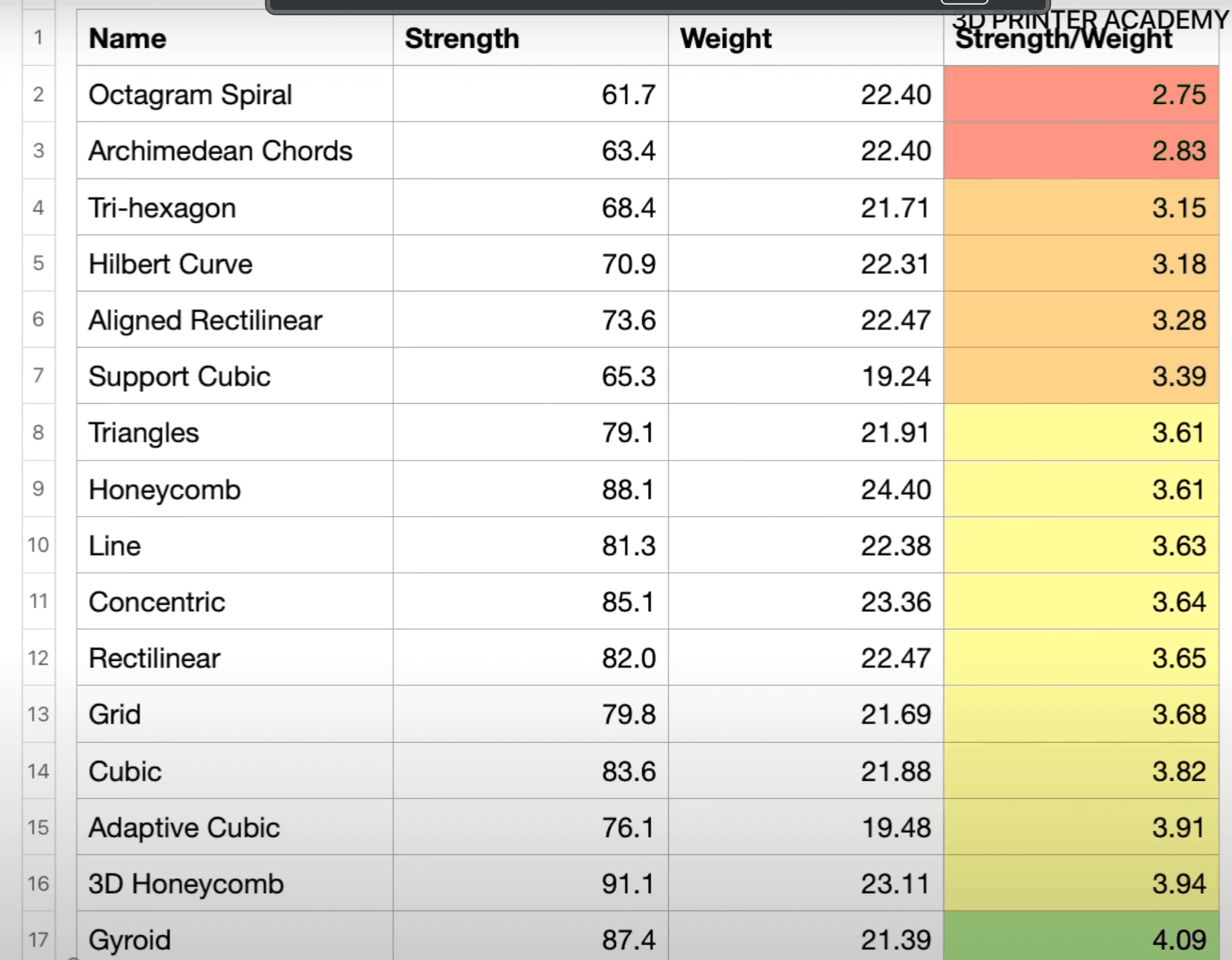
Task: Click the yellow 3.65 ratio cell
Action: 1081,658
